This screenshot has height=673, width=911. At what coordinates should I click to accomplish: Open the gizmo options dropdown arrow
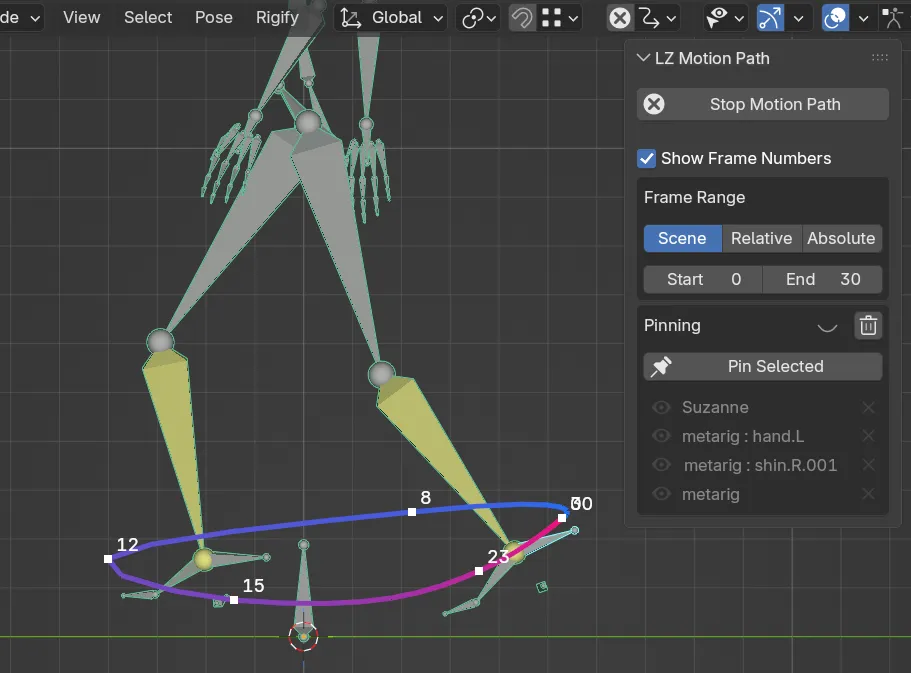coord(799,18)
